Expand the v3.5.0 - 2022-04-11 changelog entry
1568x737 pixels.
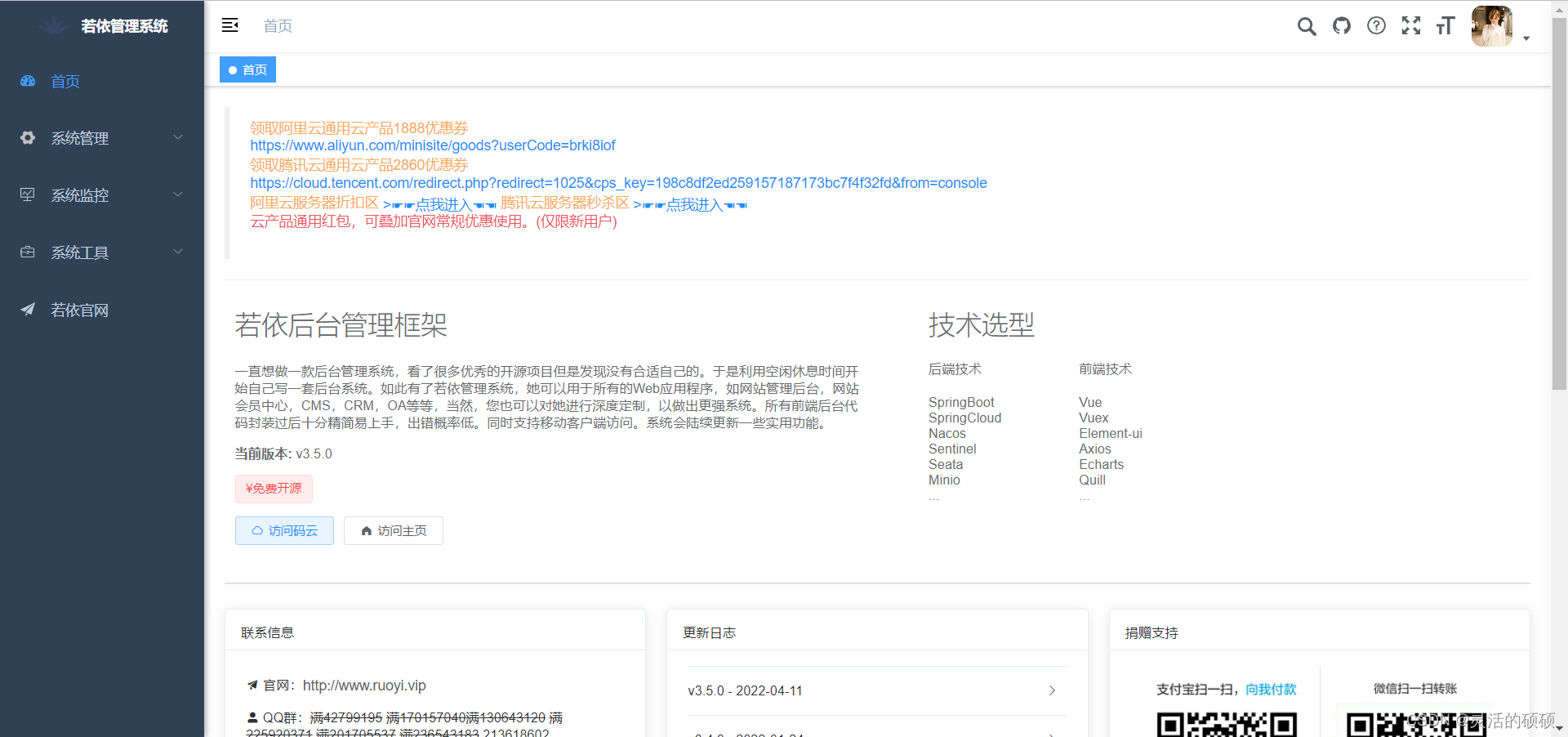(x=1052, y=690)
